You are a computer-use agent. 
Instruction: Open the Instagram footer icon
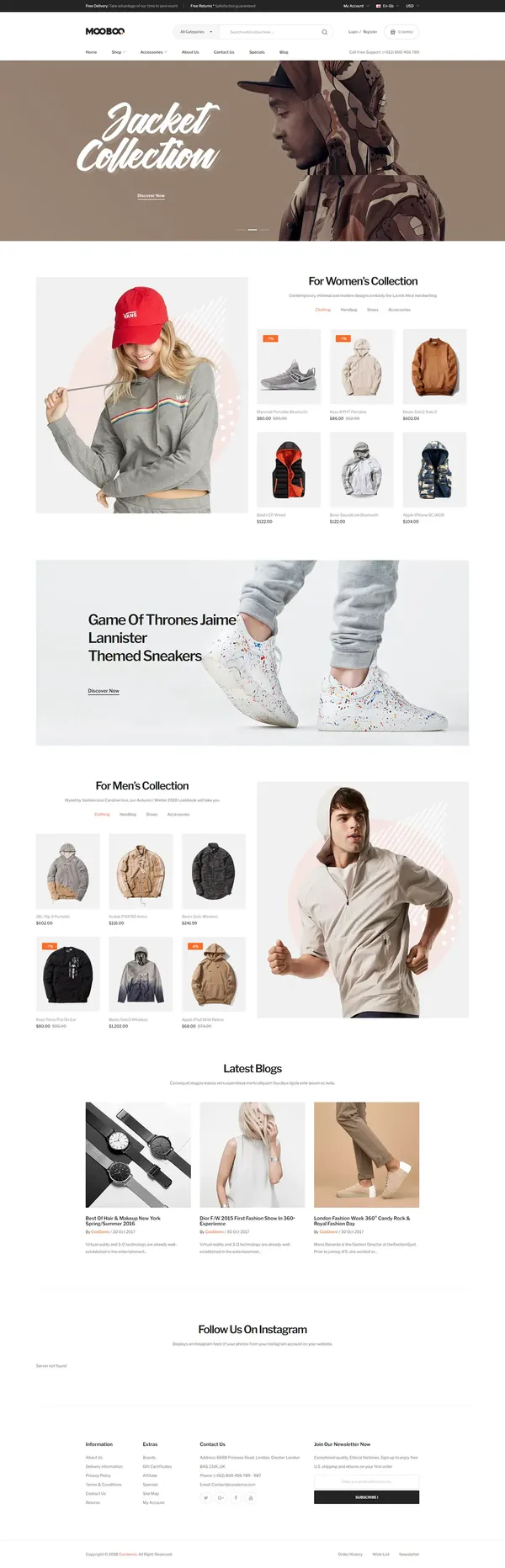point(250,1497)
